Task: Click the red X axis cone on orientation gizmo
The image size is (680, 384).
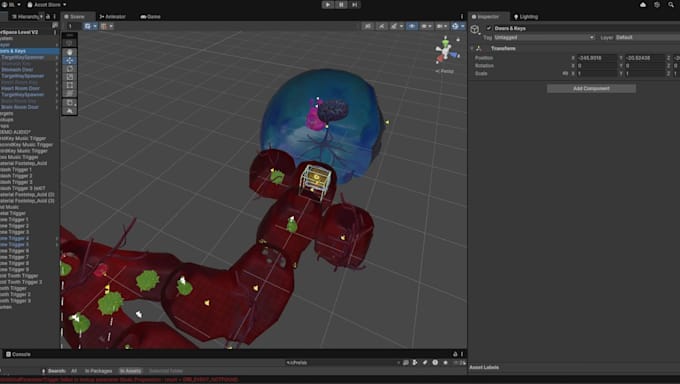Action: click(x=439, y=58)
